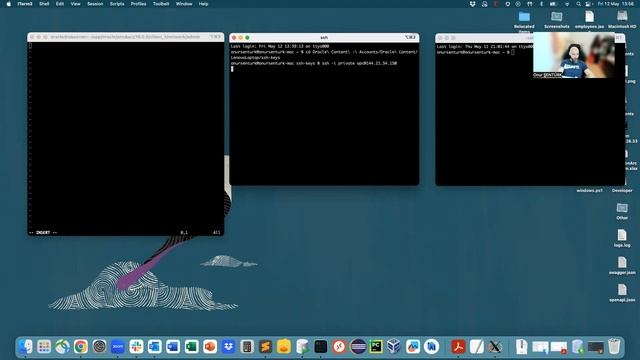Image resolution: width=640 pixels, height=360 pixels.
Task: Open the black terminal icon in Dock
Action: click(321, 347)
